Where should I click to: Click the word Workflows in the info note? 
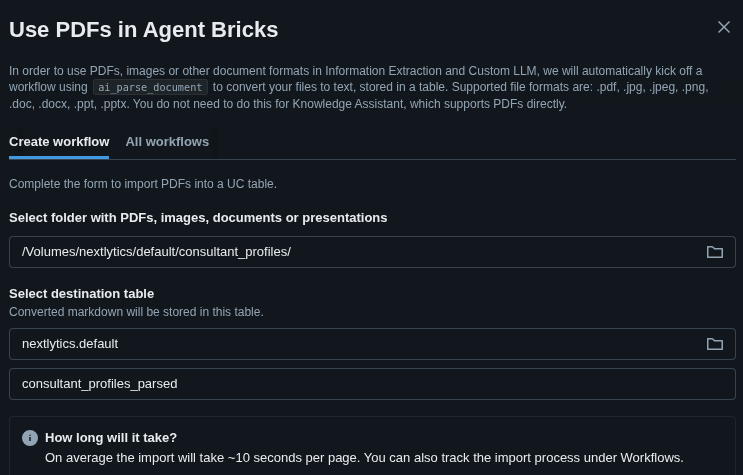647,458
